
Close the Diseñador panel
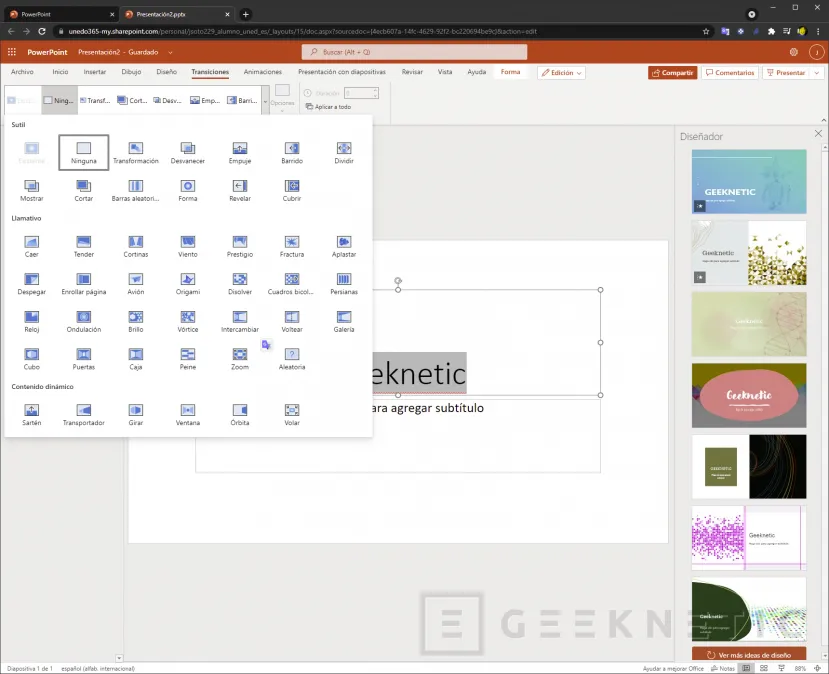(818, 134)
